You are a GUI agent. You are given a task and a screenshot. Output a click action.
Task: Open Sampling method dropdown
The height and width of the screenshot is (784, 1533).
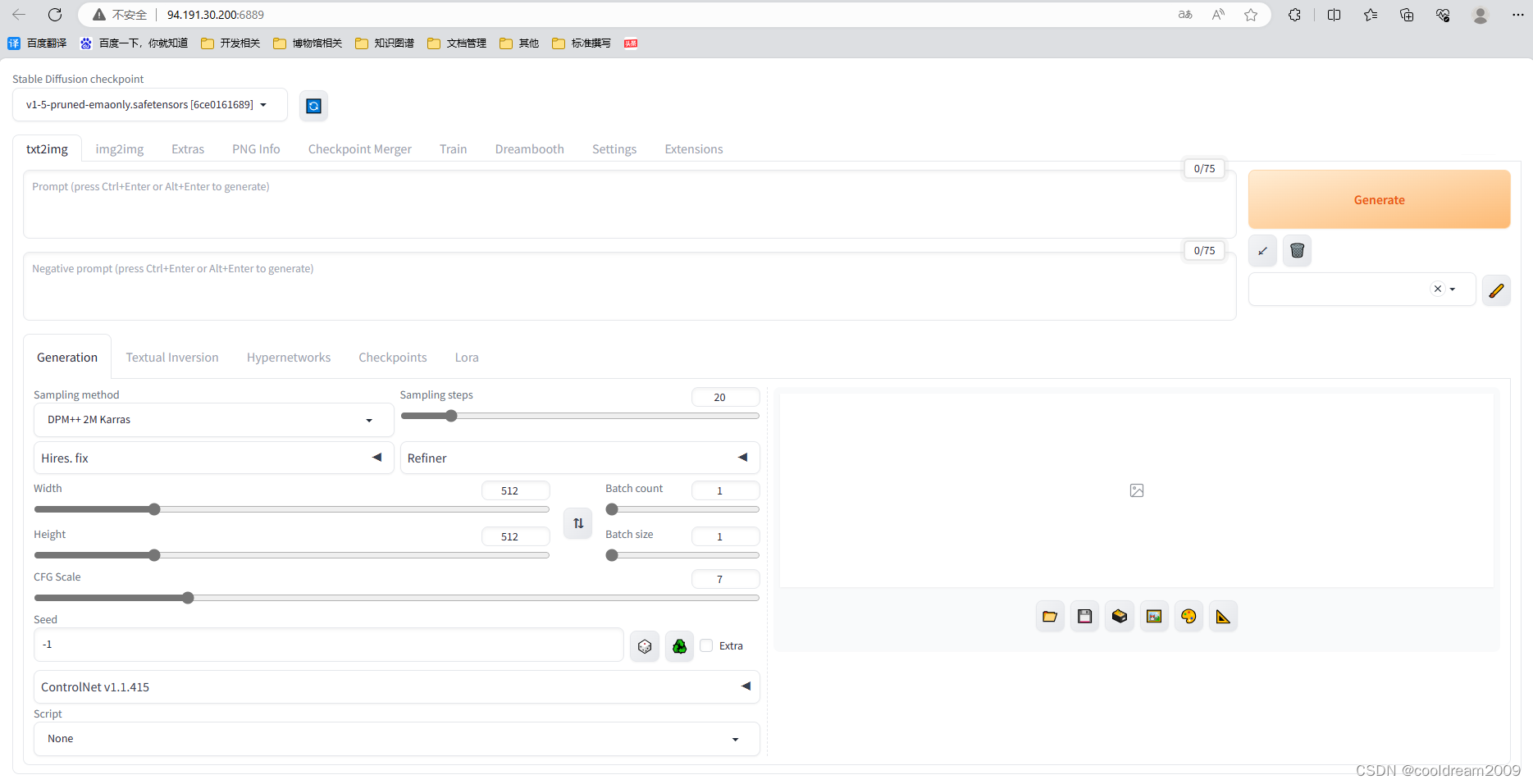[x=213, y=420]
